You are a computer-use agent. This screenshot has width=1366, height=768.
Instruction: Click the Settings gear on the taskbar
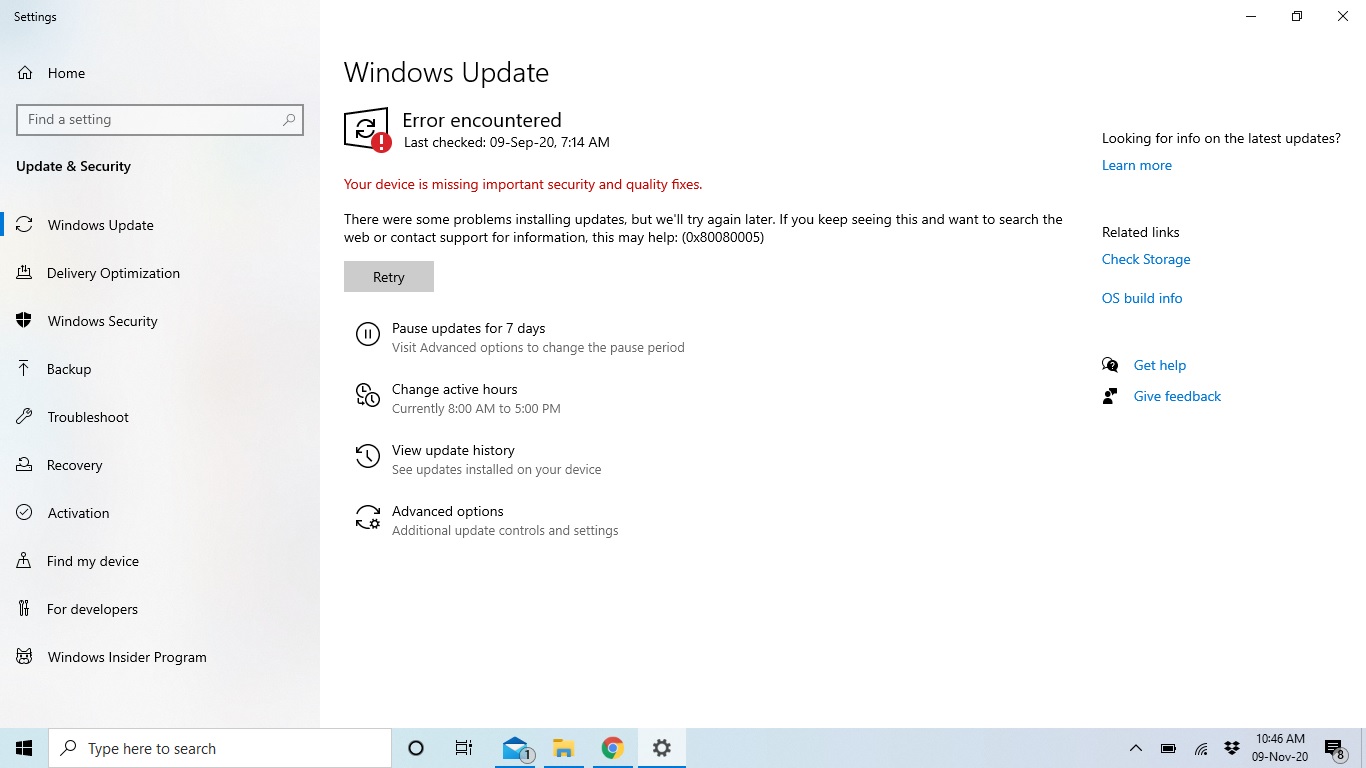[x=661, y=748]
